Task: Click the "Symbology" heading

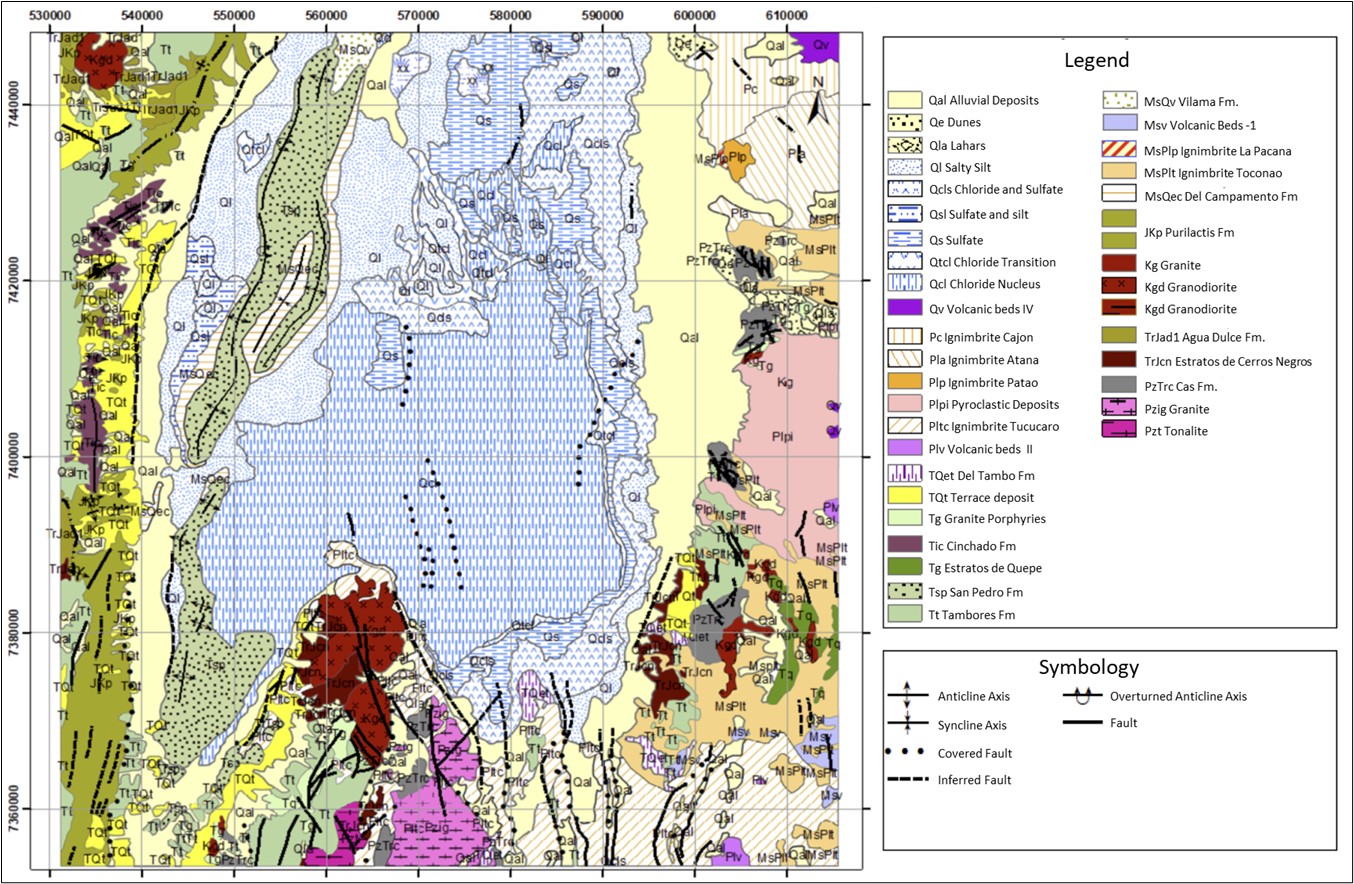Action: (1089, 667)
